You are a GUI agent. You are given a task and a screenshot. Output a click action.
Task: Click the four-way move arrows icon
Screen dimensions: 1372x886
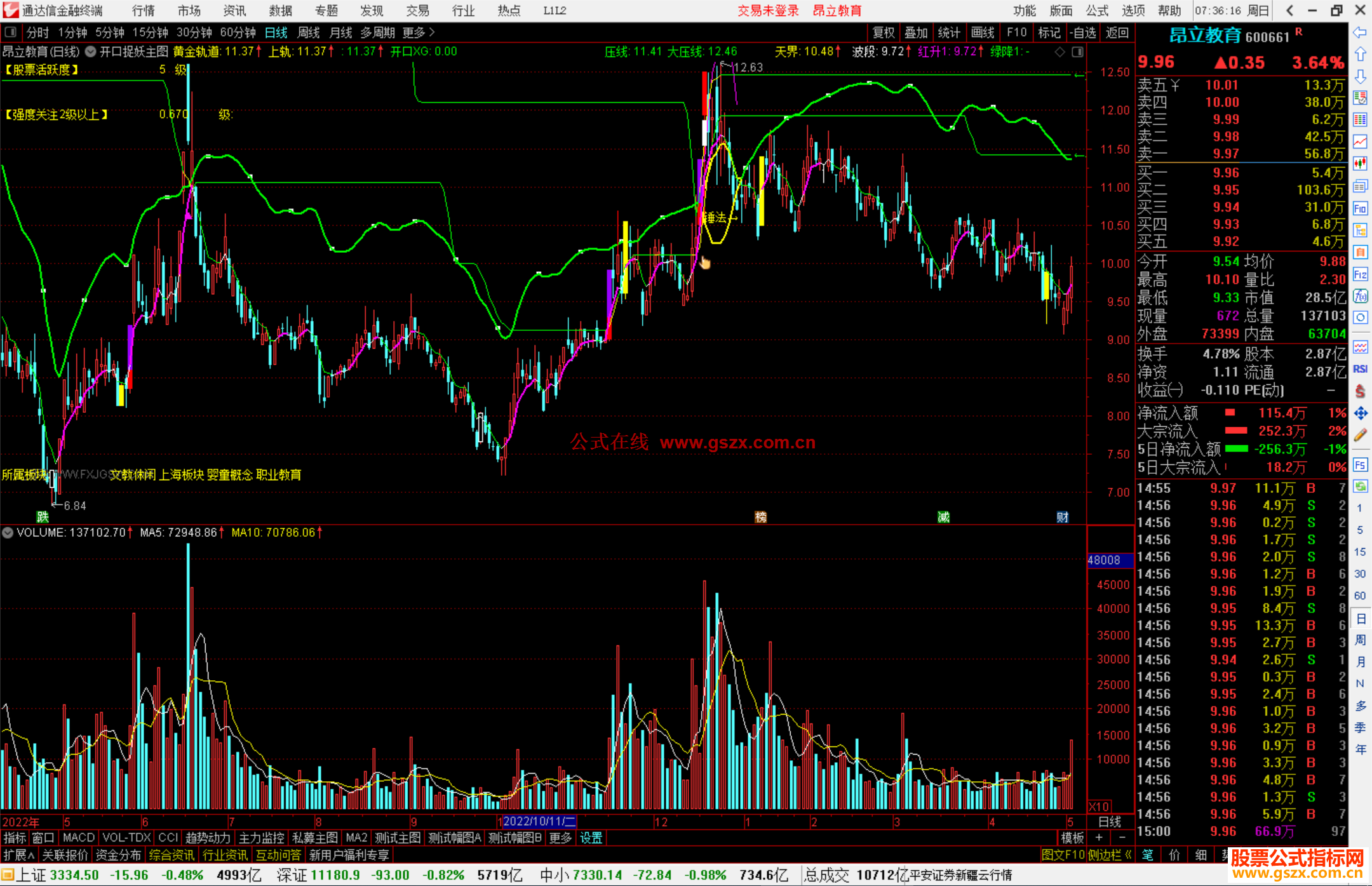coord(1360,413)
